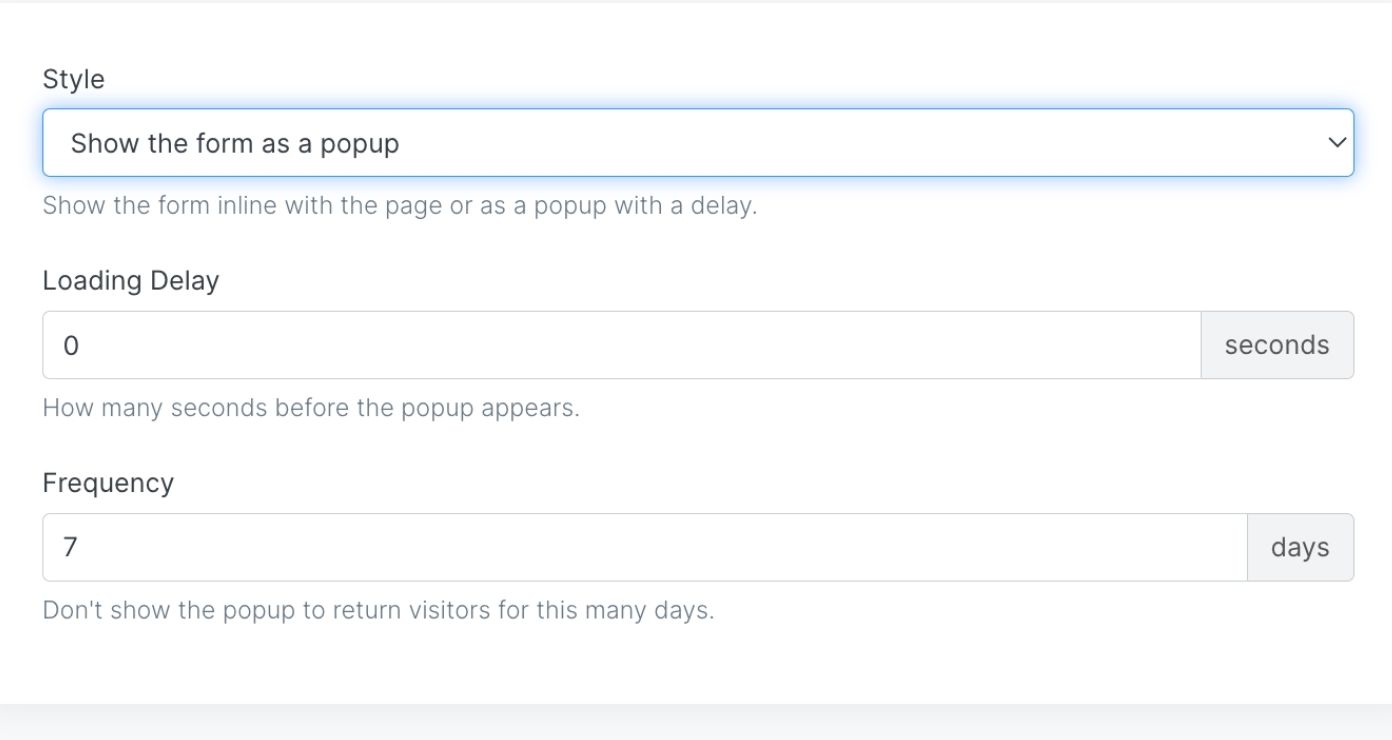
Task: Open the Style dropdown chevron arrow
Action: pyautogui.click(x=1337, y=143)
